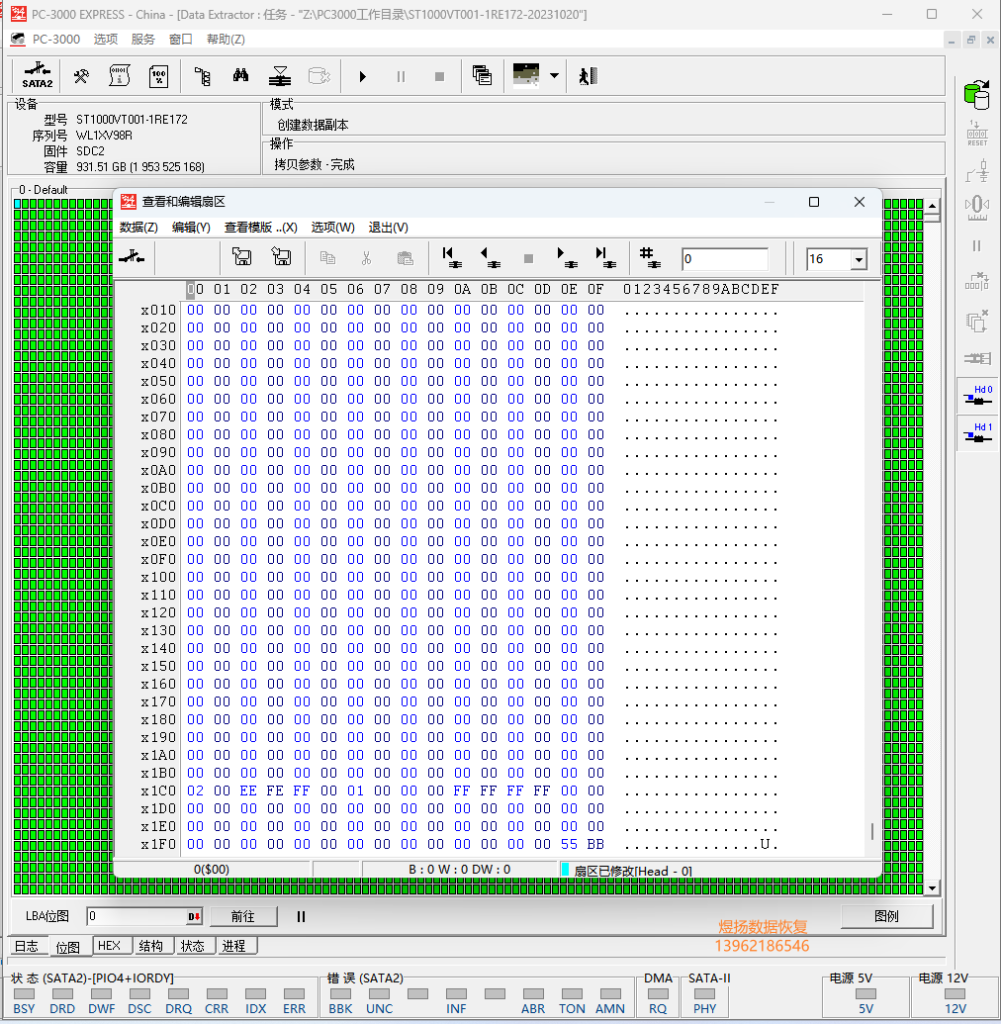Click the binoculars search icon
This screenshot has height=1024, width=1001.
click(x=241, y=76)
